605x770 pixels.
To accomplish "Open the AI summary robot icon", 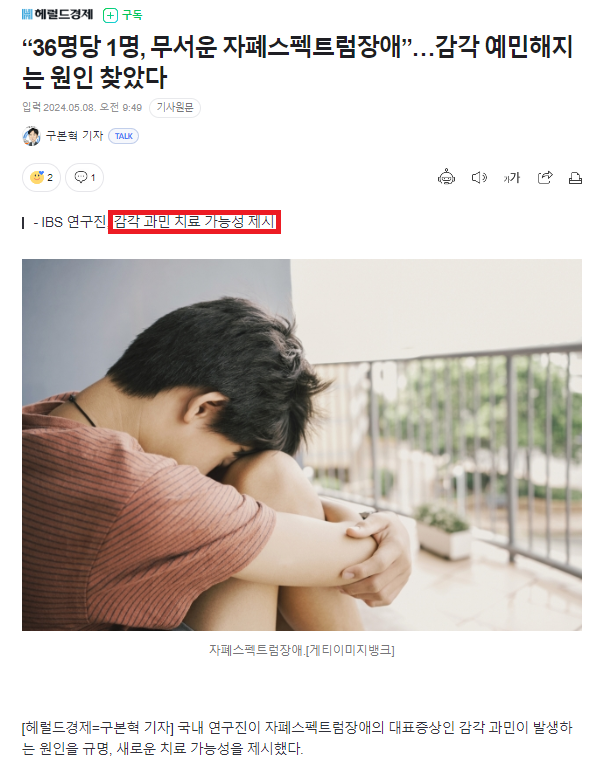I will (x=446, y=177).
